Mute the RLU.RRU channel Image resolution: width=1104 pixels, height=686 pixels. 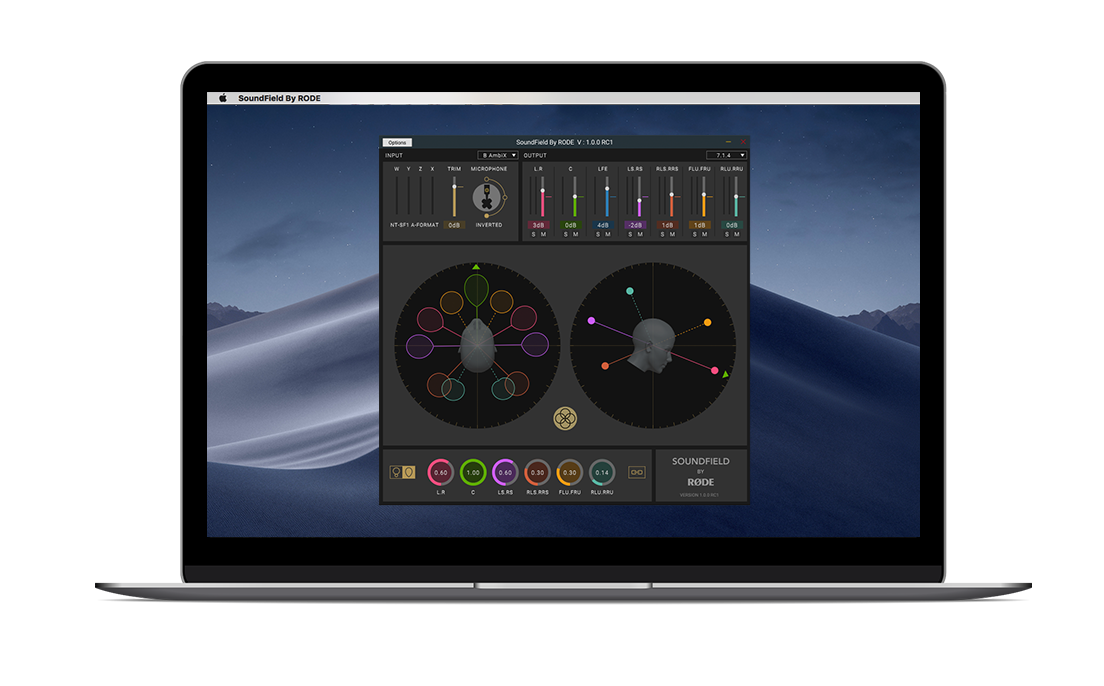click(736, 235)
